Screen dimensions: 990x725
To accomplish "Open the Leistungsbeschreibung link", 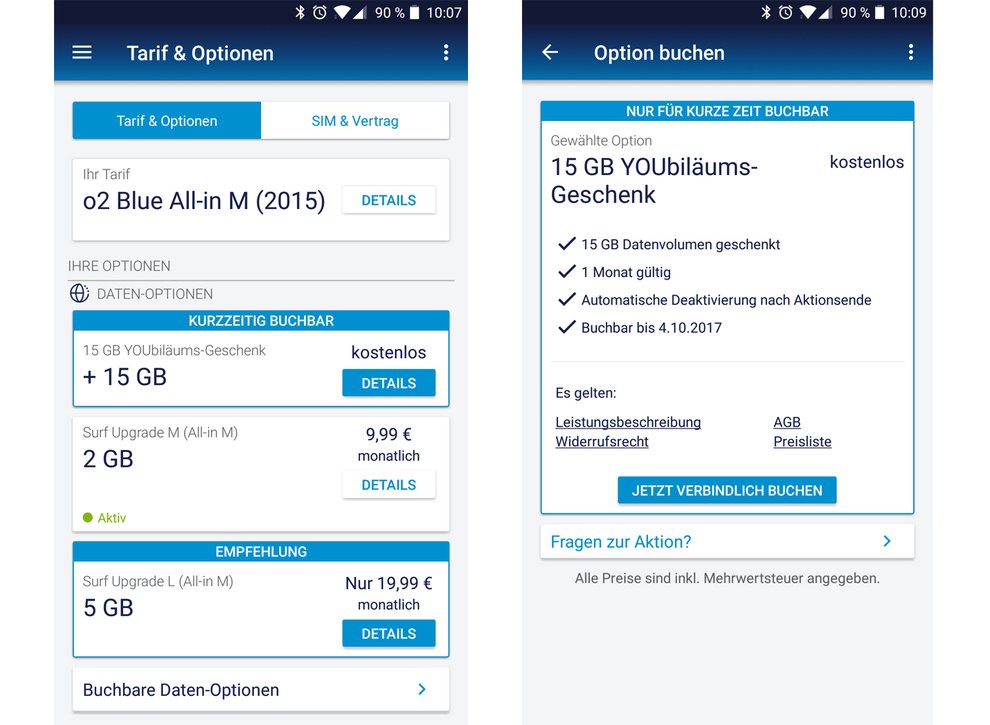I will coord(628,422).
